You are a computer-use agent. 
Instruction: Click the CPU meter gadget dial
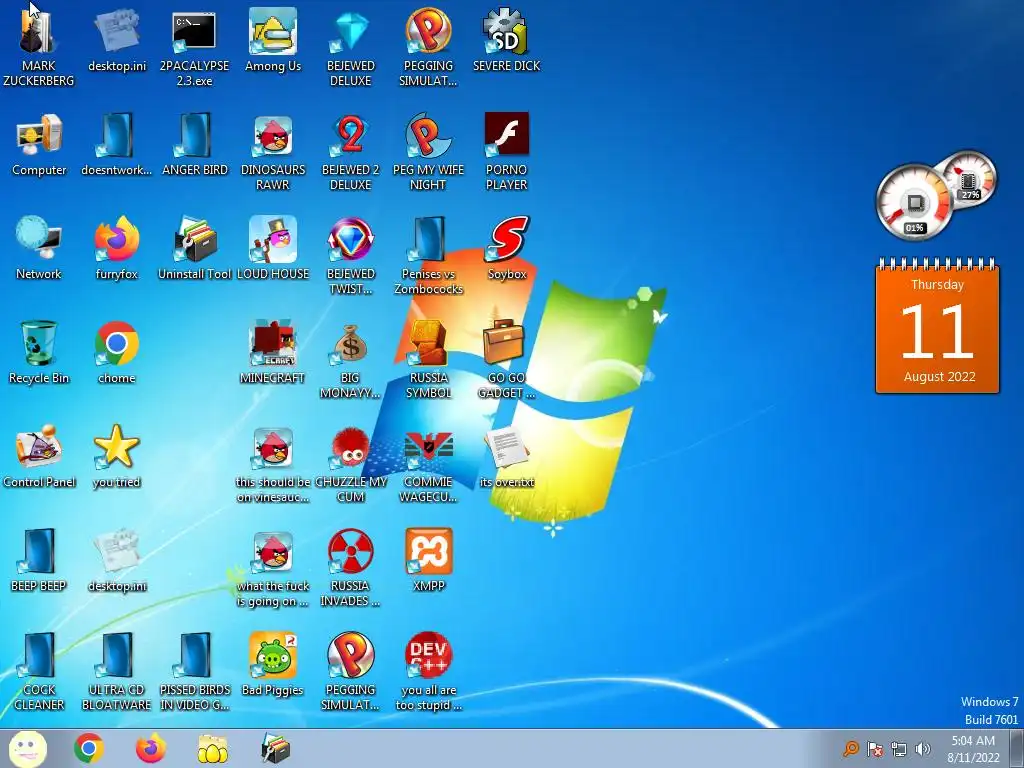pyautogui.click(x=914, y=202)
